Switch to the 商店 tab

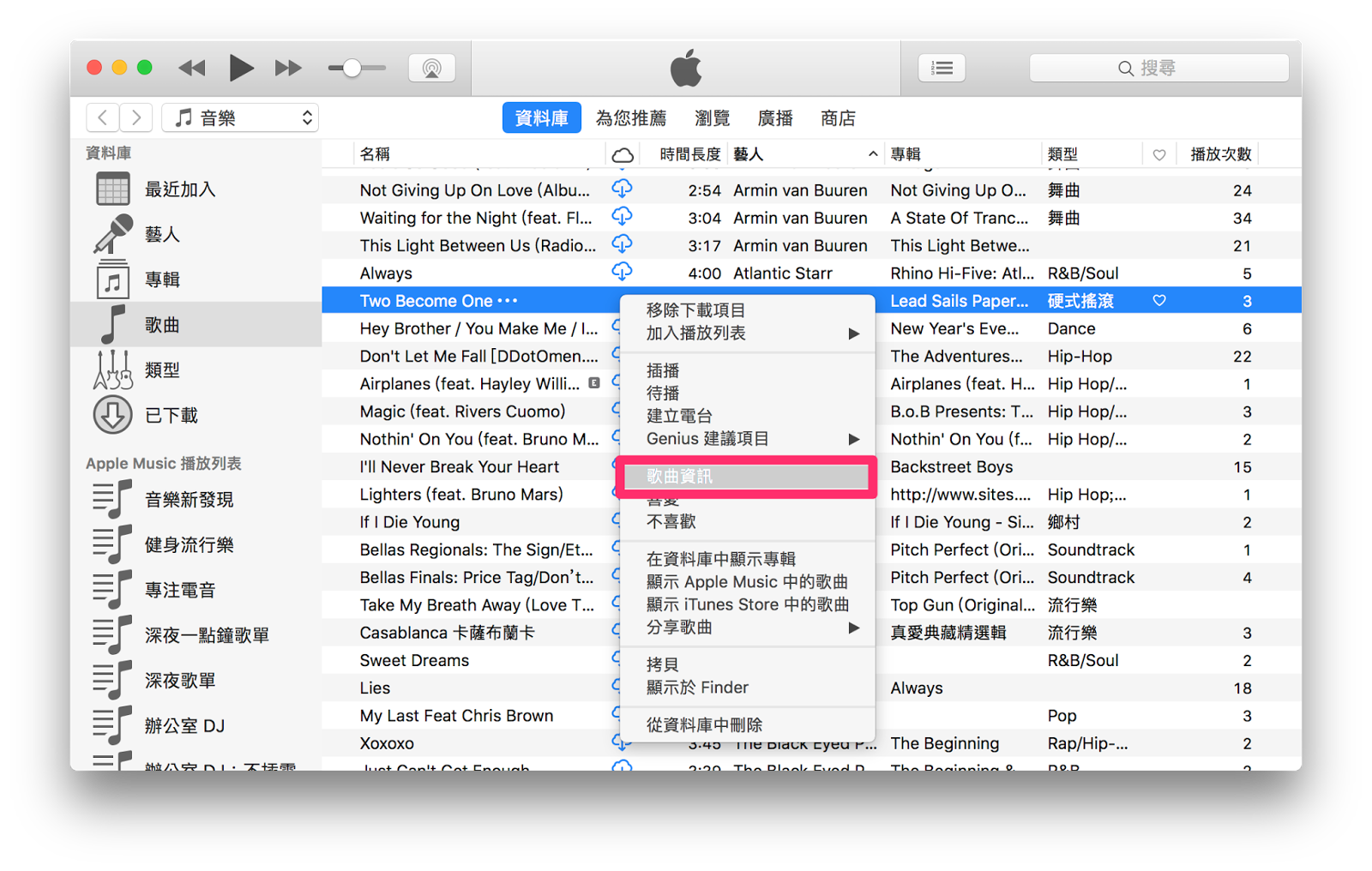click(838, 117)
